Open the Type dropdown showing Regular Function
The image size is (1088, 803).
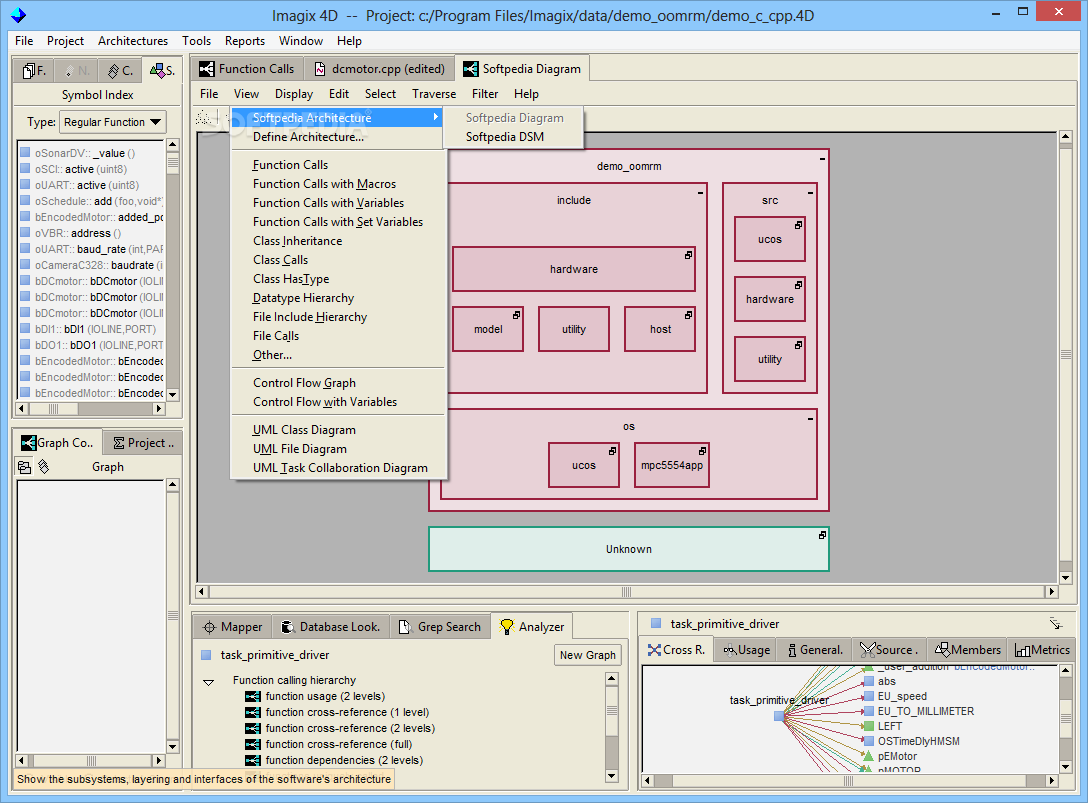(x=112, y=122)
